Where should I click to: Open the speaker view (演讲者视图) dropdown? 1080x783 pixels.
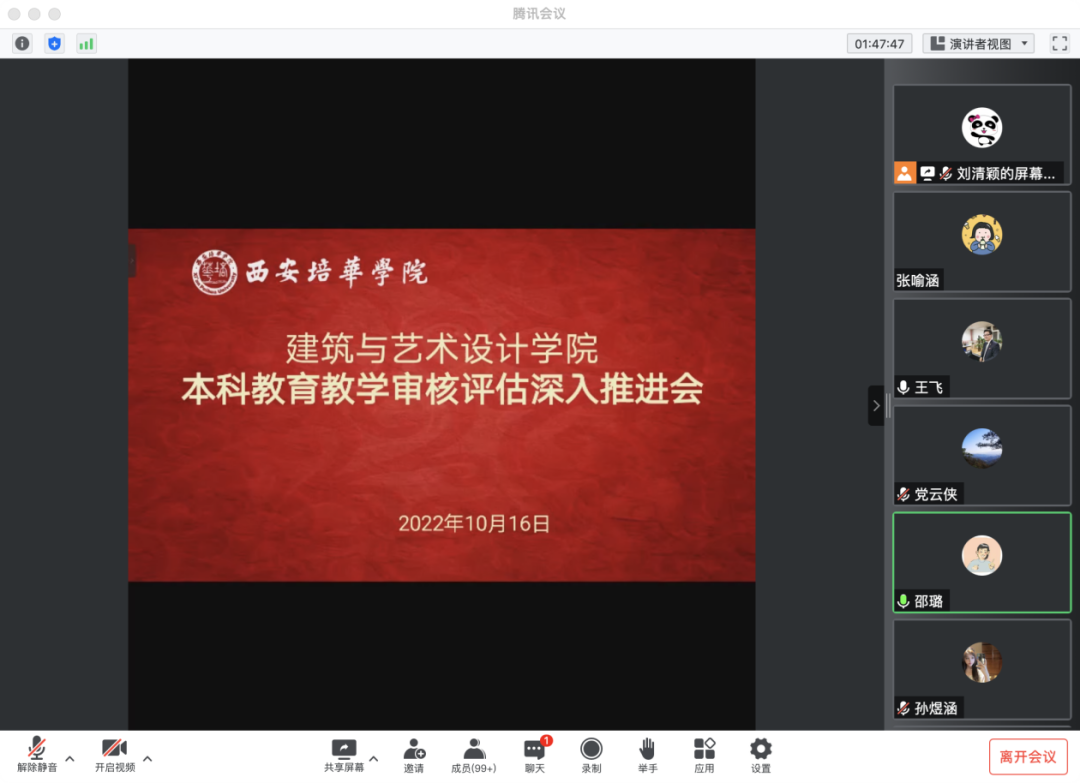[x=978, y=43]
